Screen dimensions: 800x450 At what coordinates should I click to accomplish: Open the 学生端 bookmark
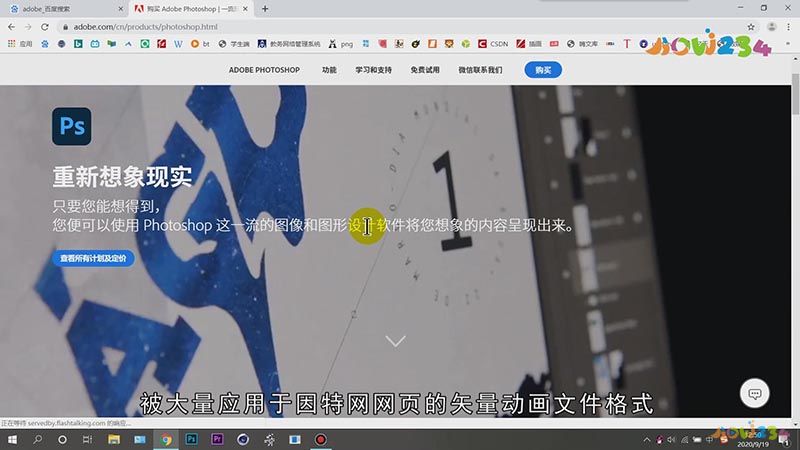click(234, 44)
